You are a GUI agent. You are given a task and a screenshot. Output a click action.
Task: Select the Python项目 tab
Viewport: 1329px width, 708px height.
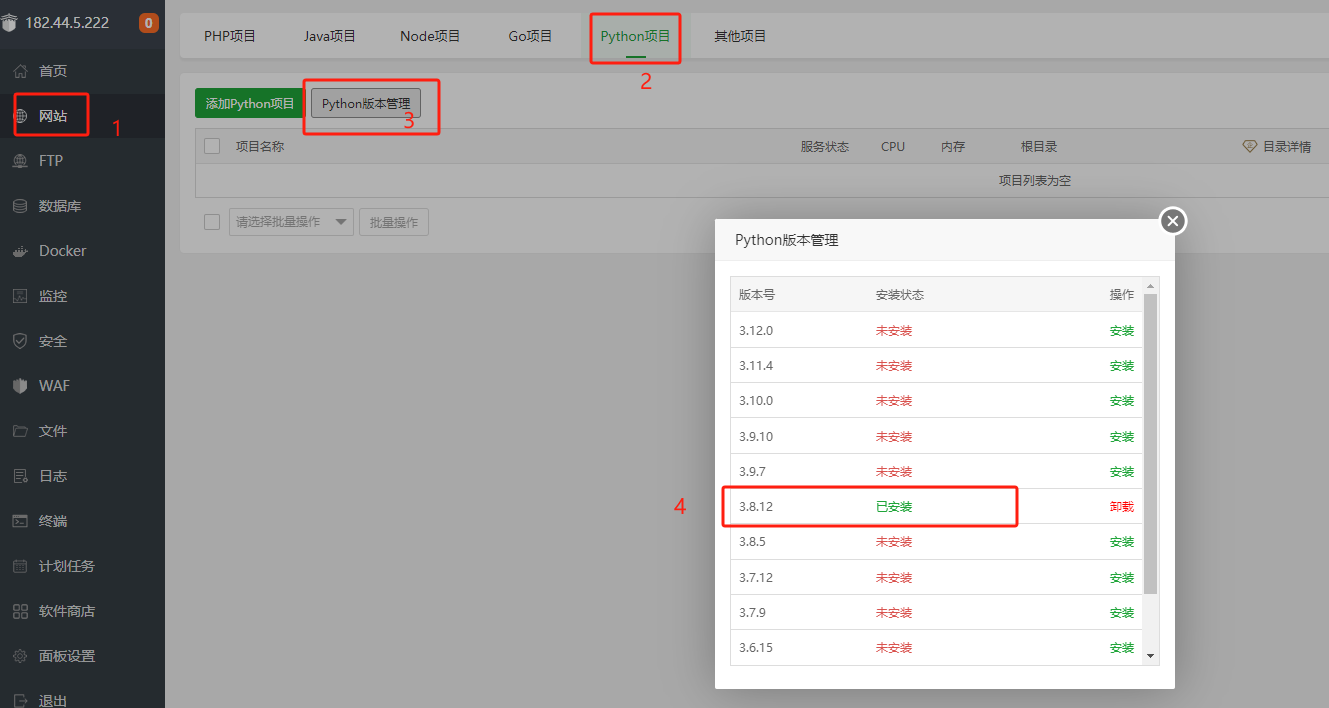(635, 36)
